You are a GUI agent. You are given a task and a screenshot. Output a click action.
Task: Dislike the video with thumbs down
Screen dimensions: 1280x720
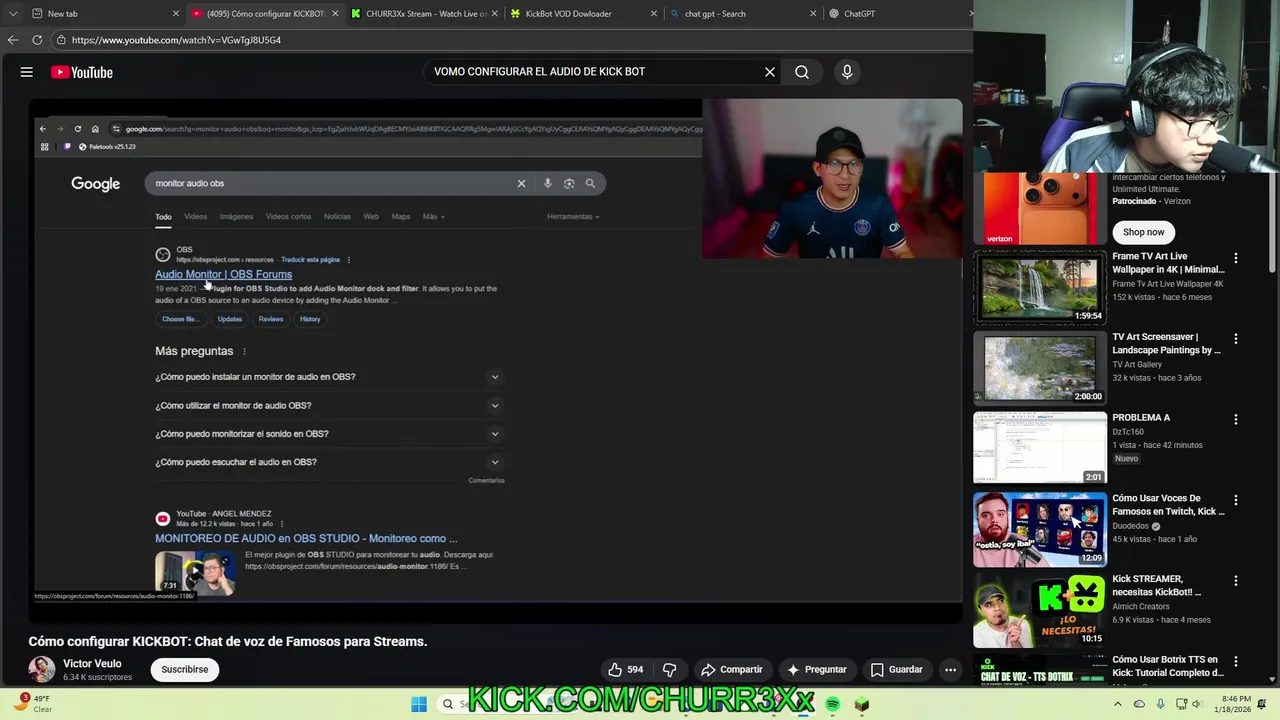pos(670,670)
